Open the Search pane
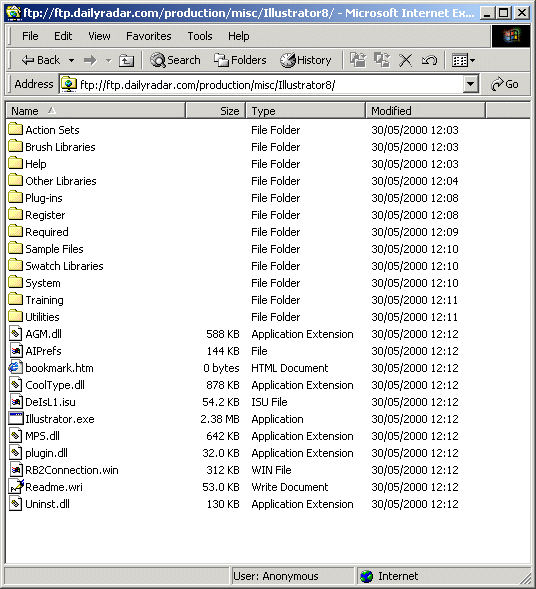Image resolution: width=536 pixels, height=589 pixels. coord(175,60)
